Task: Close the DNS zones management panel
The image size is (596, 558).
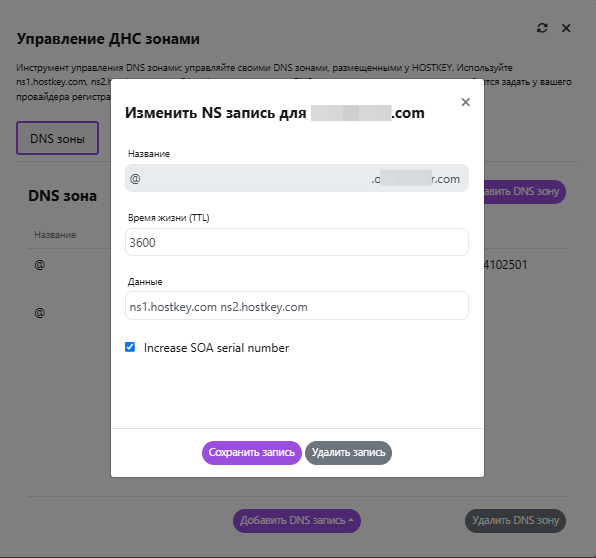Action: [x=566, y=28]
